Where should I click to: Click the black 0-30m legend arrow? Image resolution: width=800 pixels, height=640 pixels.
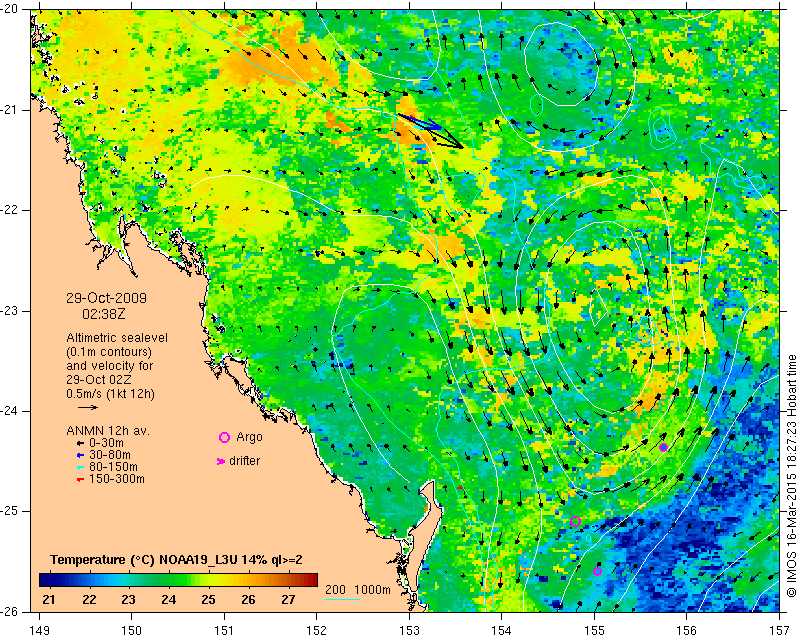pos(80,443)
